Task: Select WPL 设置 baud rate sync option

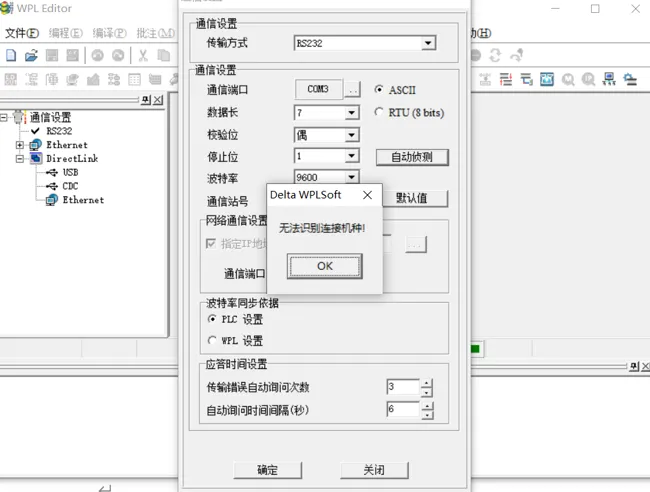Action: [212, 340]
